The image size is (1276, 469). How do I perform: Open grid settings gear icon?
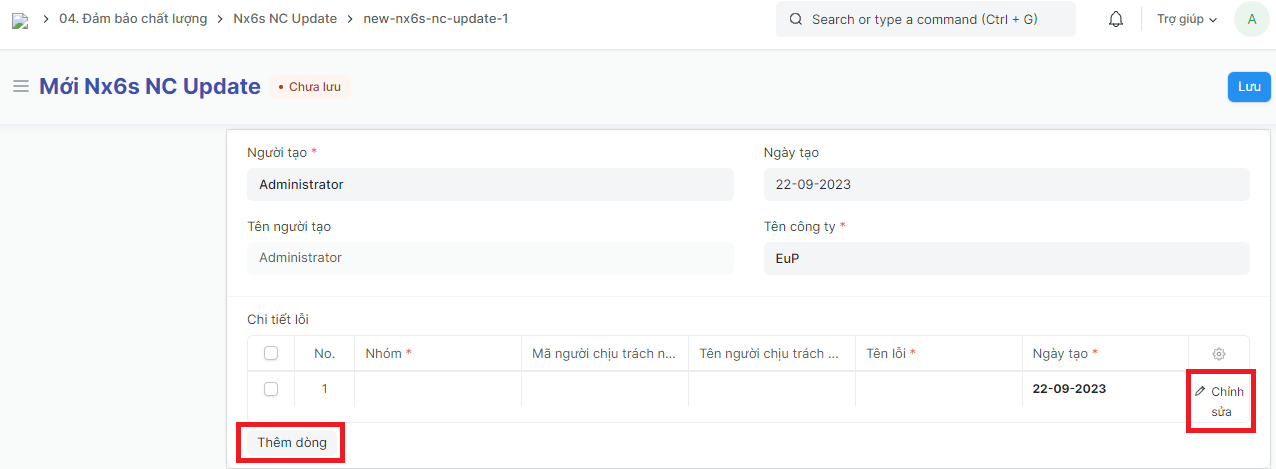[1218, 354]
